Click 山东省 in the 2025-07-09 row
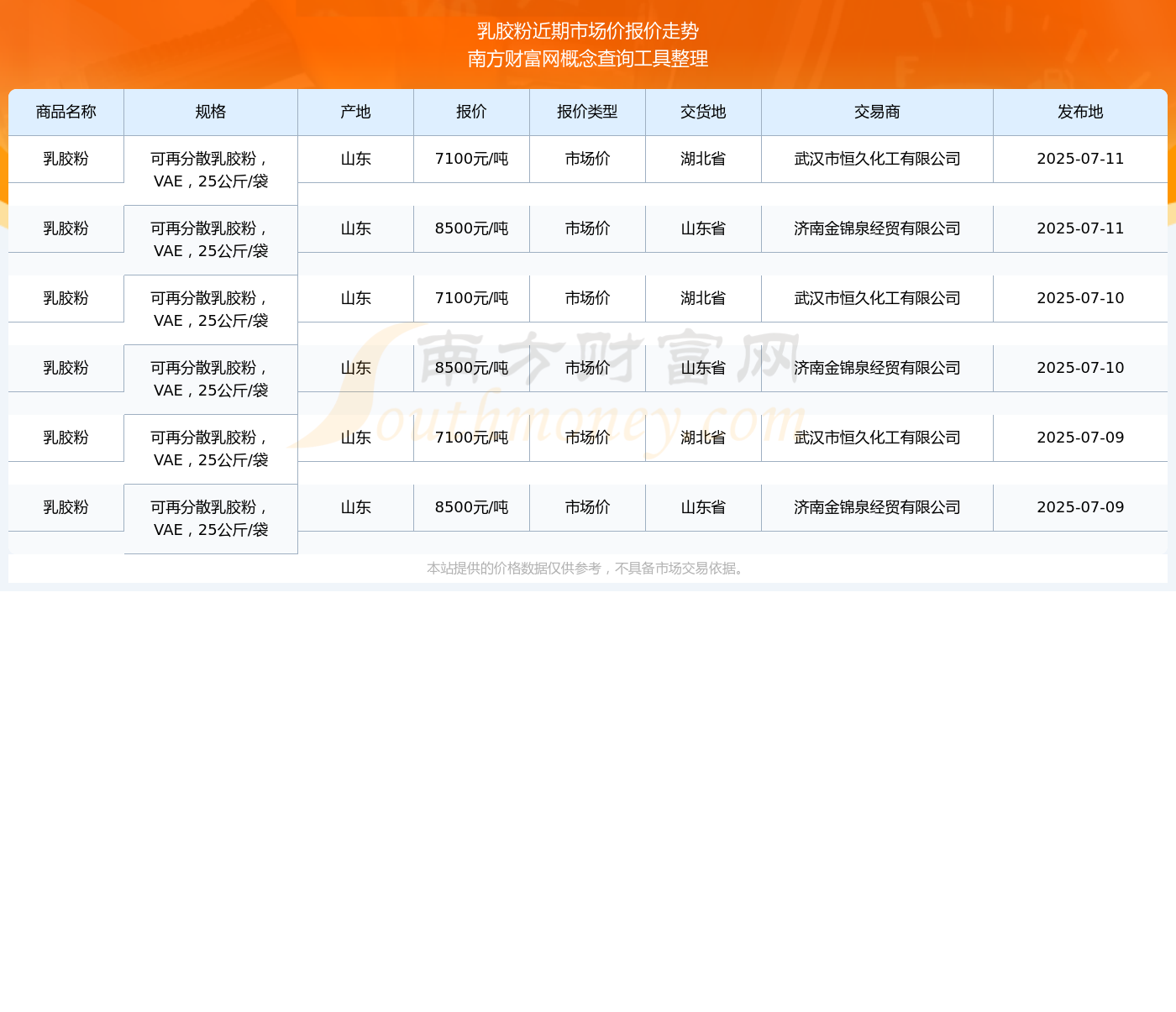Image resolution: width=1176 pixels, height=1012 pixels. tap(704, 507)
